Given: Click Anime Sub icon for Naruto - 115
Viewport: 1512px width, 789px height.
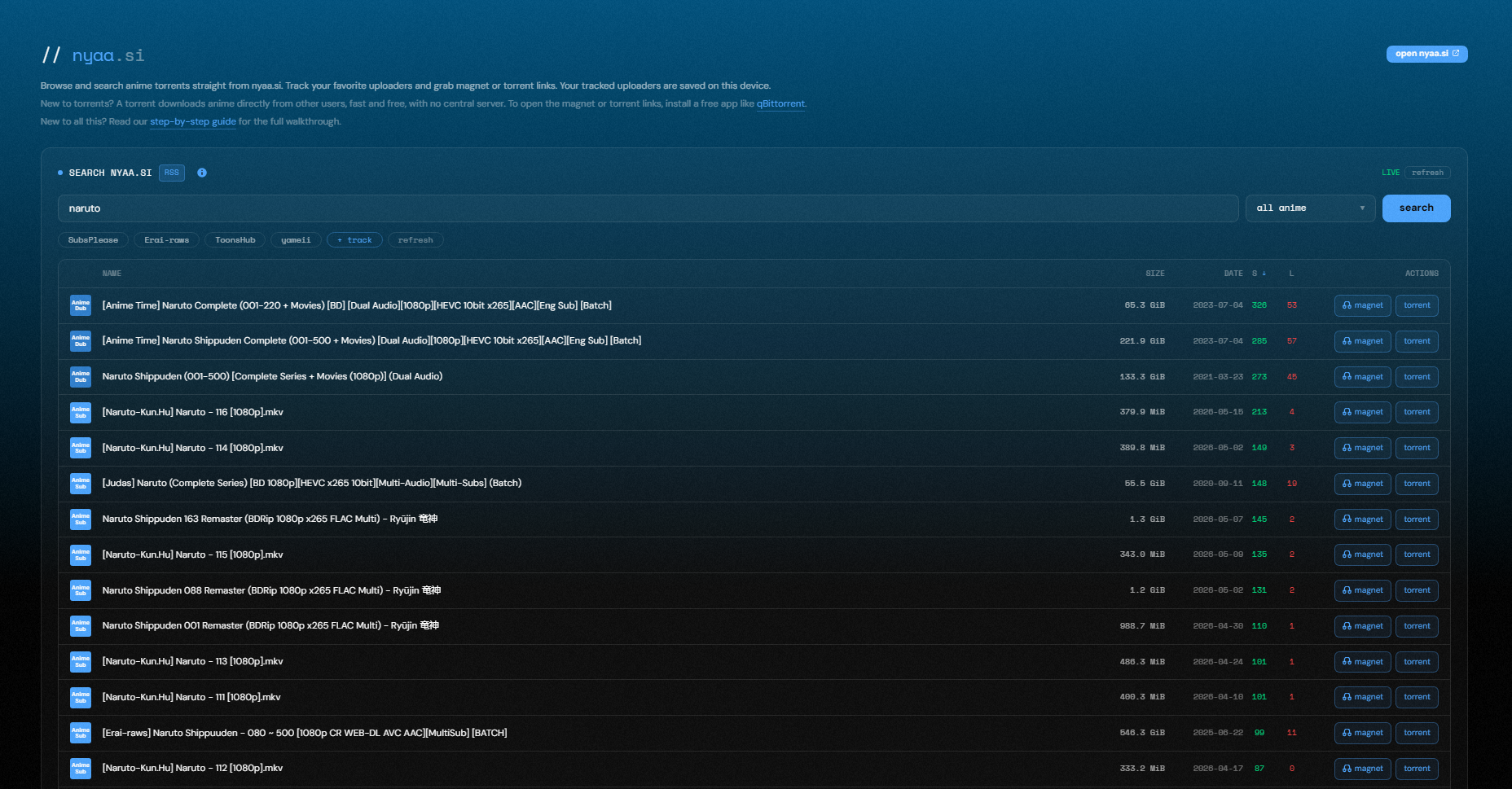Looking at the screenshot, I should (x=81, y=554).
